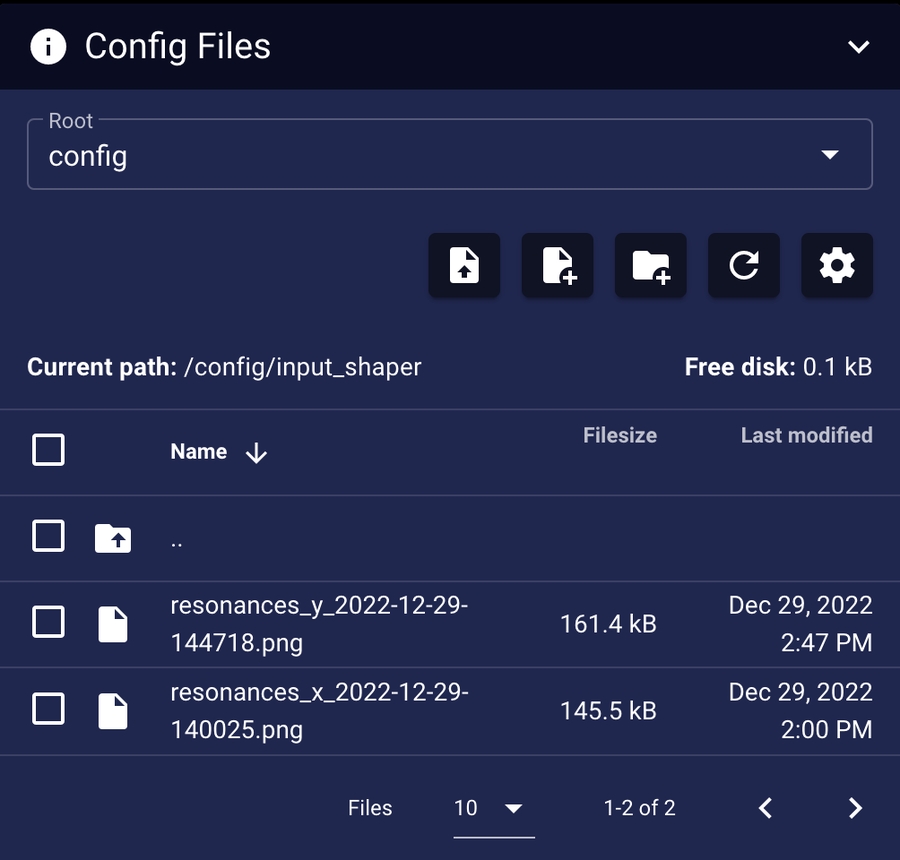900x860 pixels.
Task: Click the info icon beside Config Files
Action: [48, 46]
